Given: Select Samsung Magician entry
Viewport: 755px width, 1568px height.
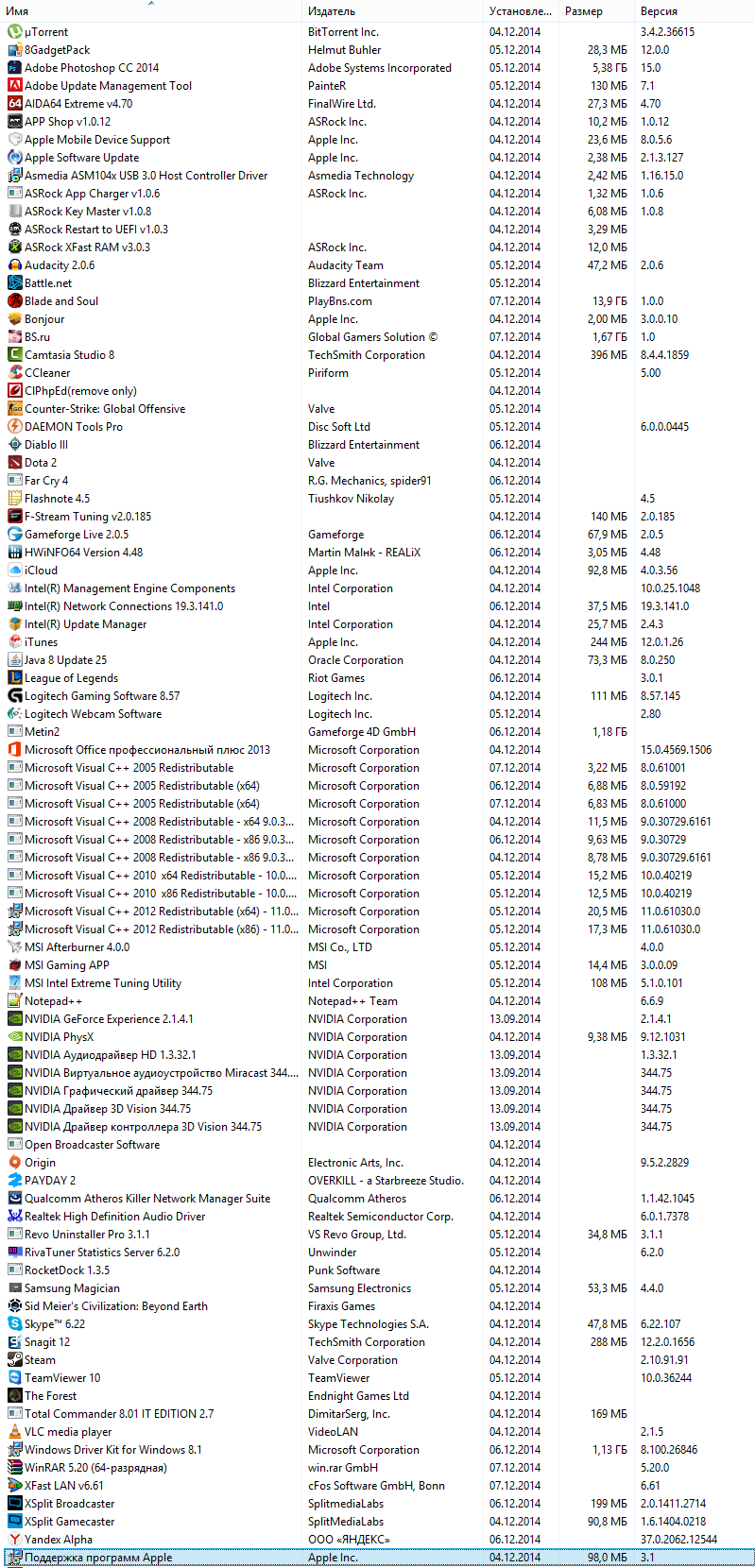Looking at the screenshot, I should pos(72,1287).
